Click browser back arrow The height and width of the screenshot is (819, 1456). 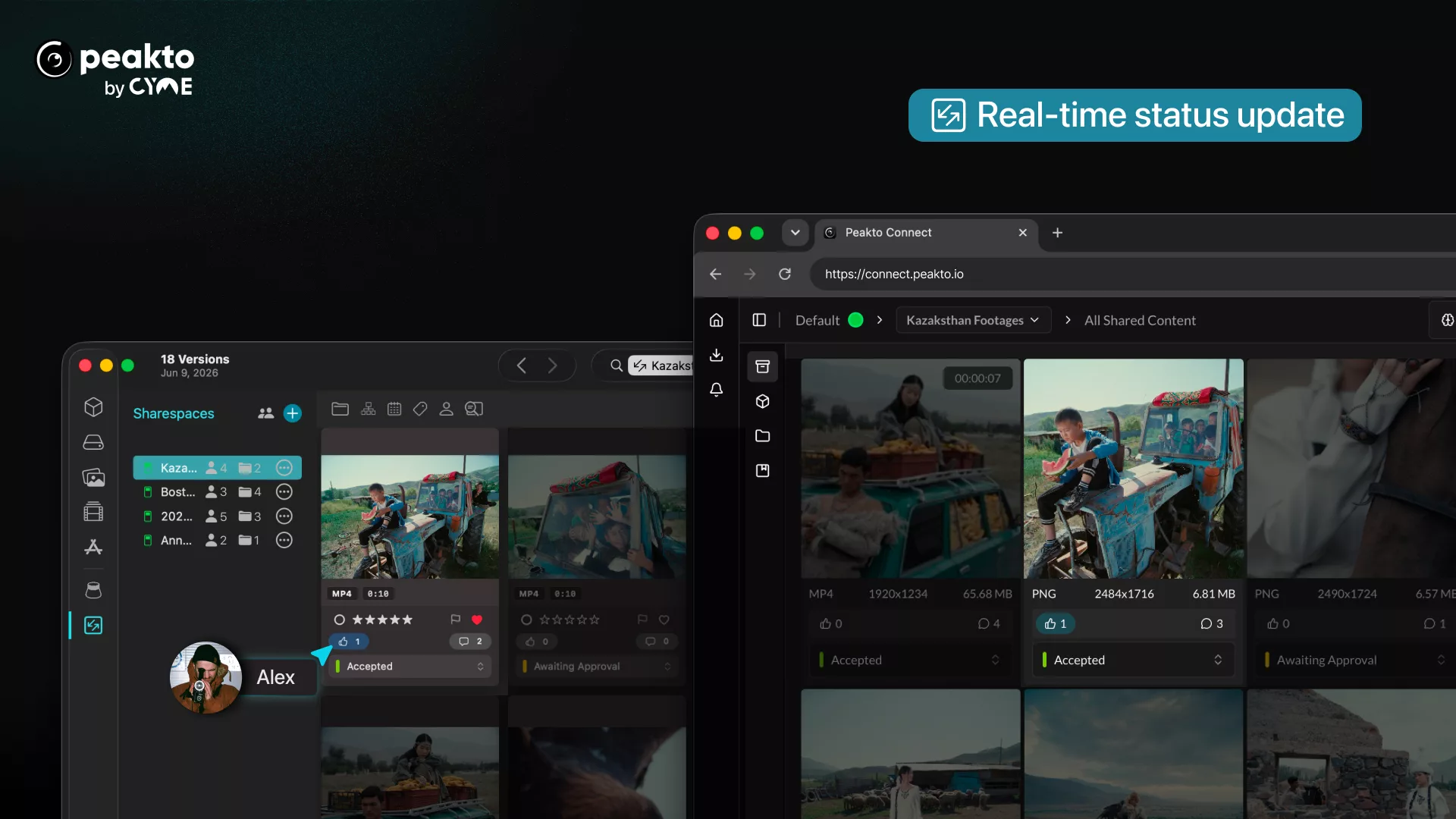click(x=715, y=274)
